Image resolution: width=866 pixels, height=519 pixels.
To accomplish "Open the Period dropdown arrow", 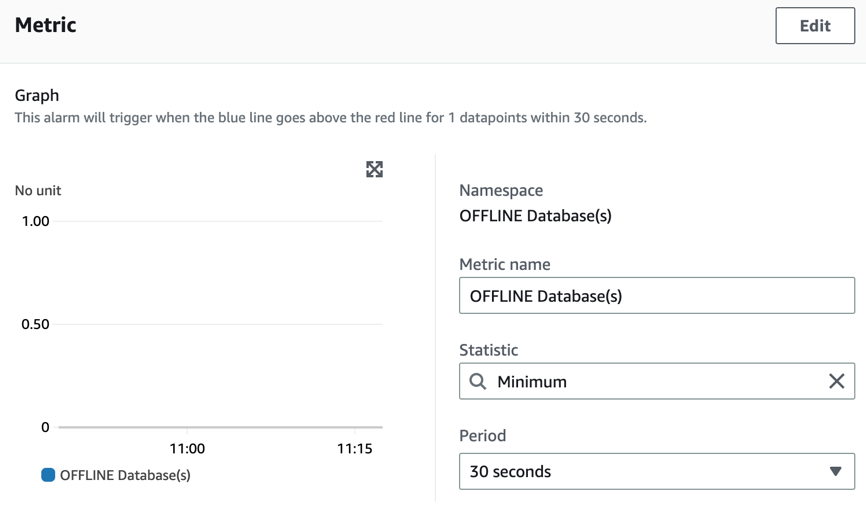I will 835,471.
